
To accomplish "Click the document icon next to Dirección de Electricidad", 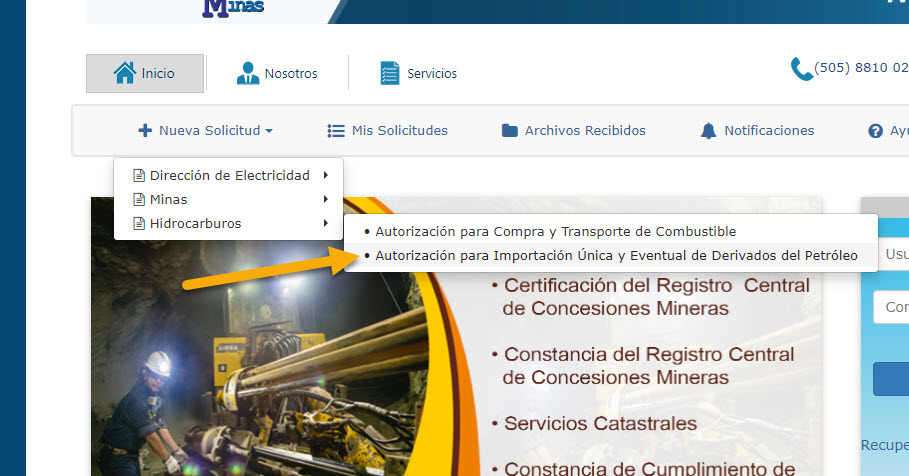I will click(139, 175).
